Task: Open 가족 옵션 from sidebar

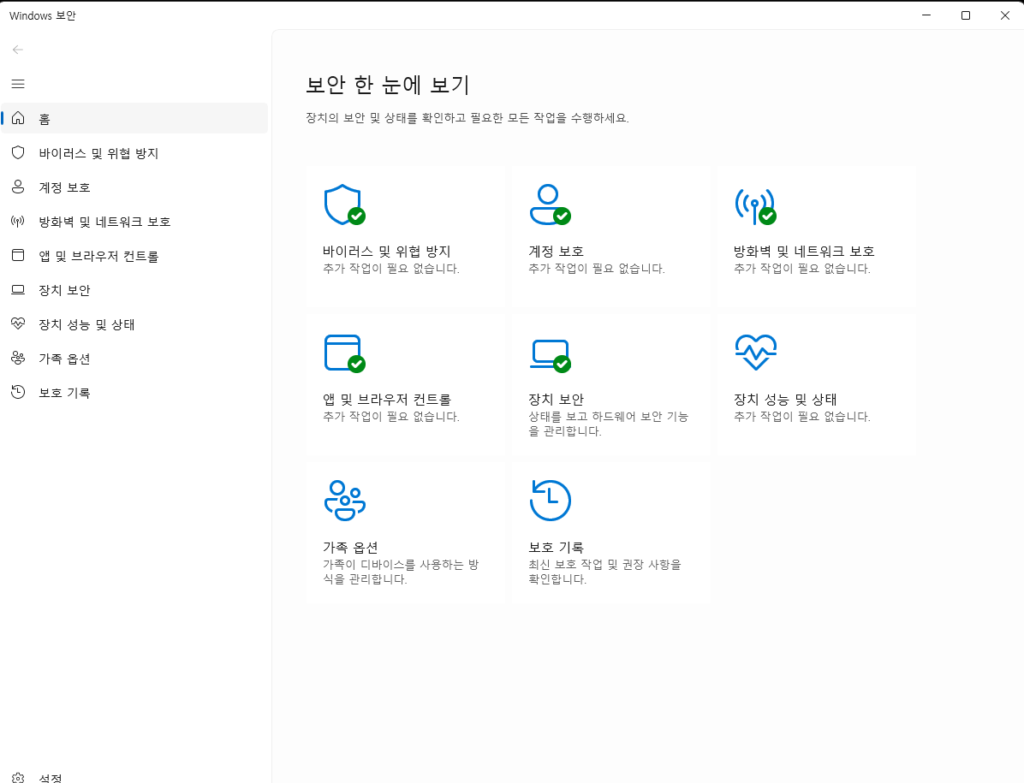Action: [x=135, y=358]
